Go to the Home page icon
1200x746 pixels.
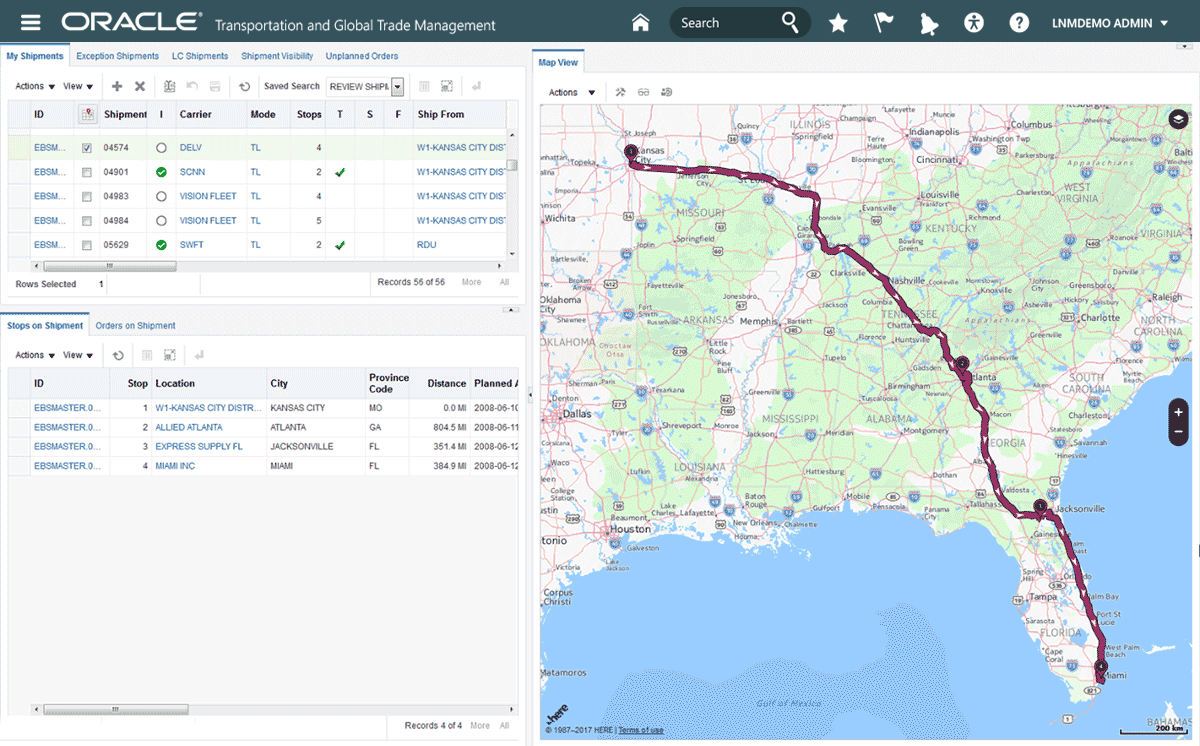[x=641, y=23]
